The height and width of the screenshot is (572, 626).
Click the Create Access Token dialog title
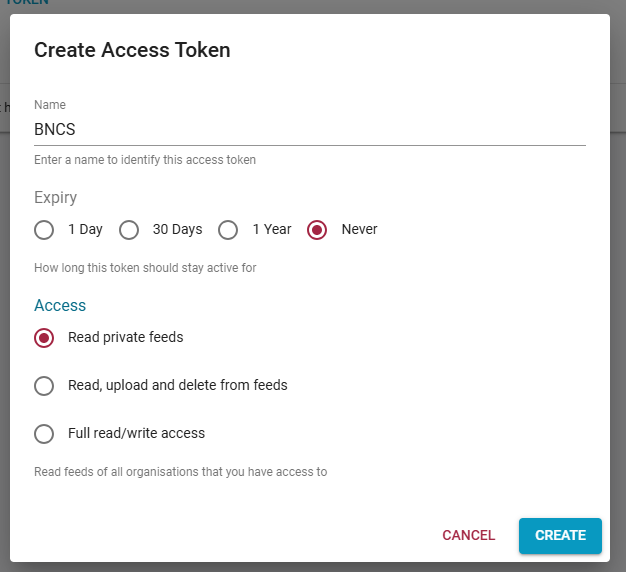click(132, 50)
